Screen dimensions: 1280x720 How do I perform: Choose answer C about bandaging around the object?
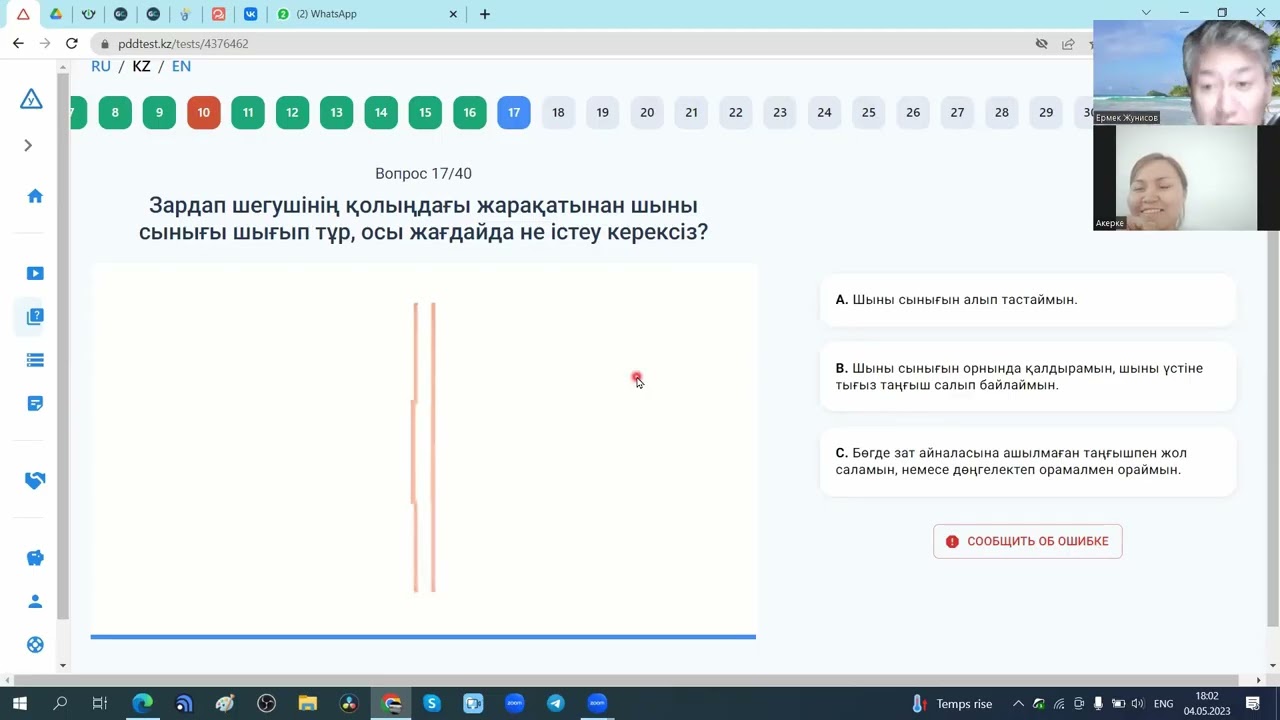tap(1027, 461)
